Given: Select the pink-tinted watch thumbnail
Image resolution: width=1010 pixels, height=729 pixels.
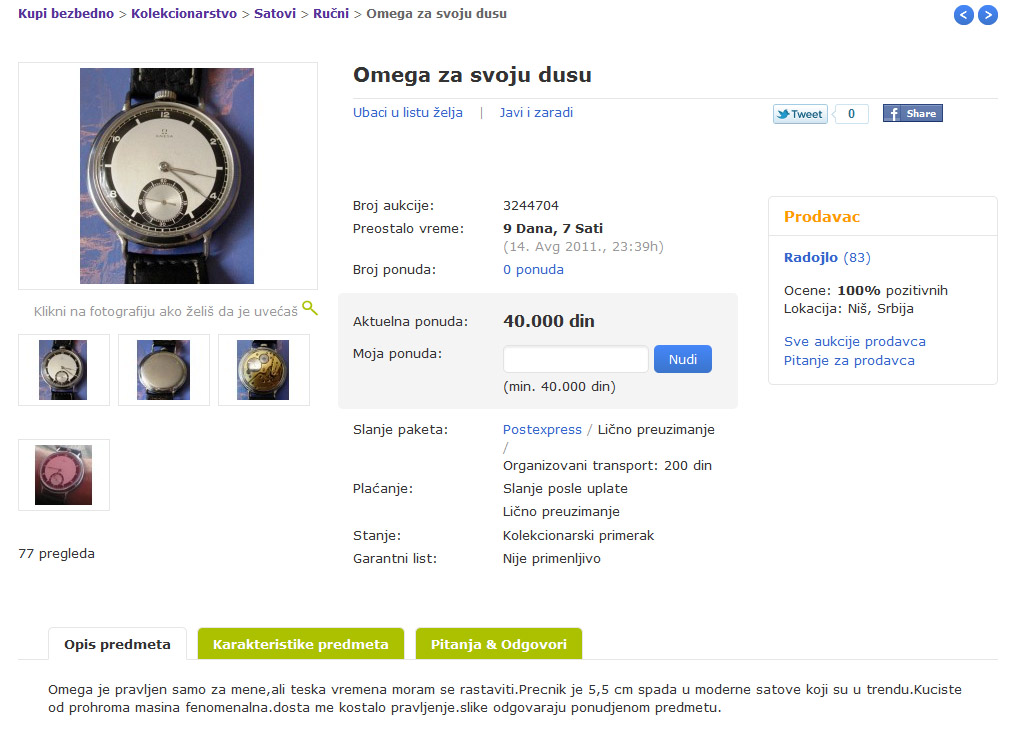Looking at the screenshot, I should 63,475.
